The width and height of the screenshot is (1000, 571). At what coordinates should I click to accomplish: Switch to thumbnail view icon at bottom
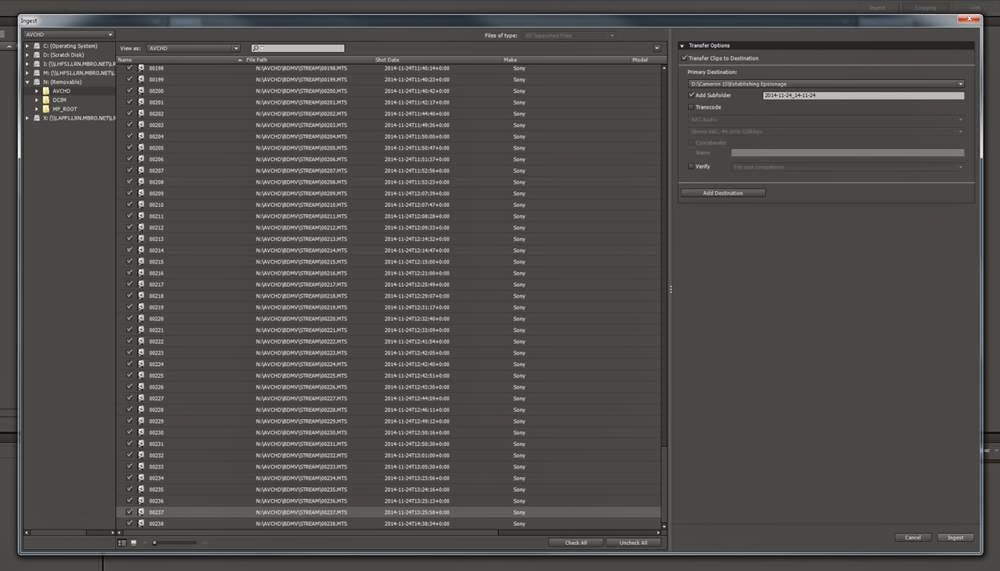[133, 543]
